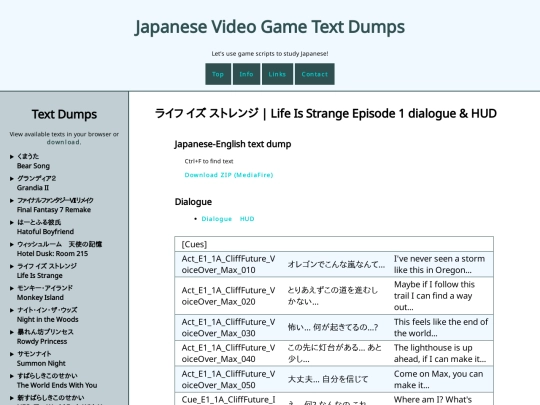This screenshot has width=540, height=405.
Task: Expand the Monkey Island disclosure triangle
Action: 12,288
